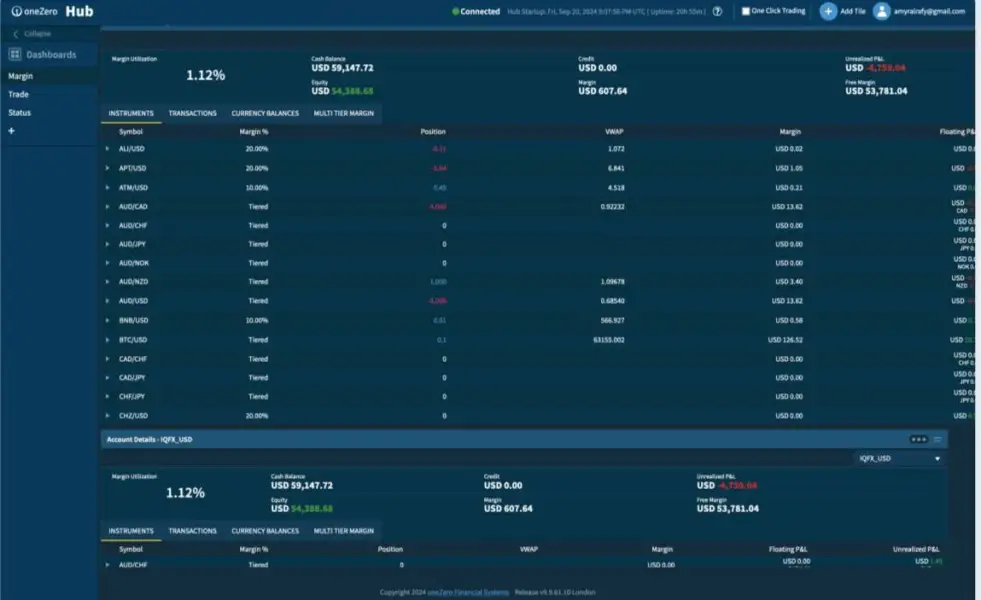Open MULTI TIER MARGIN tab in Account Details tile
This screenshot has height=600, width=981.
[343, 531]
